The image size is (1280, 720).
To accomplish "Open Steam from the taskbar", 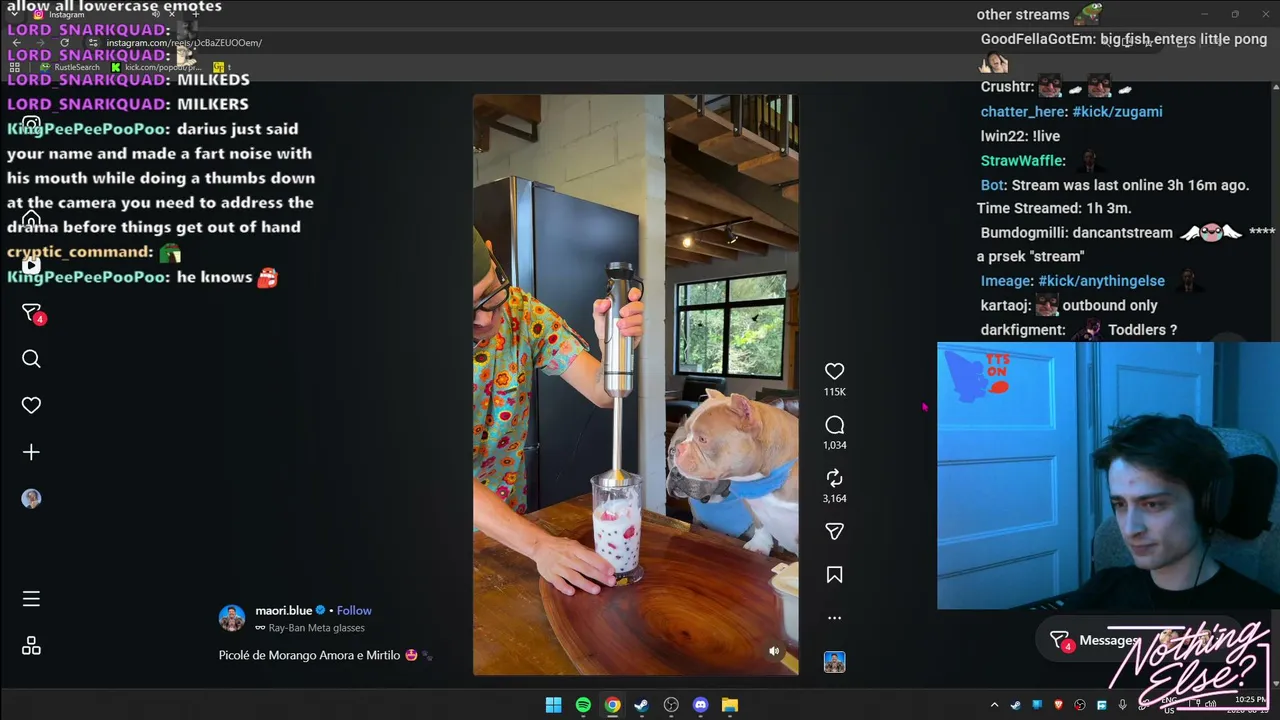I will (641, 705).
